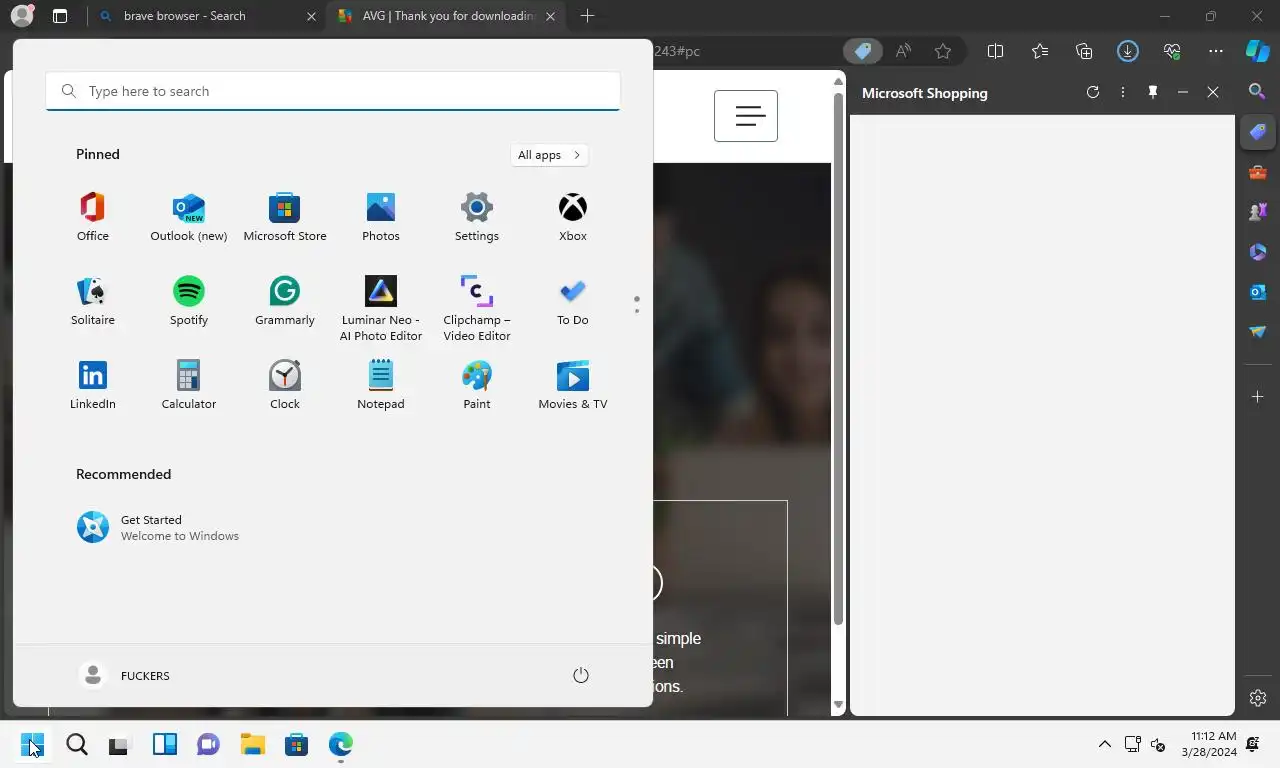Image resolution: width=1280 pixels, height=768 pixels.
Task: Open Microsoft Shopping more options
Action: 1123,92
